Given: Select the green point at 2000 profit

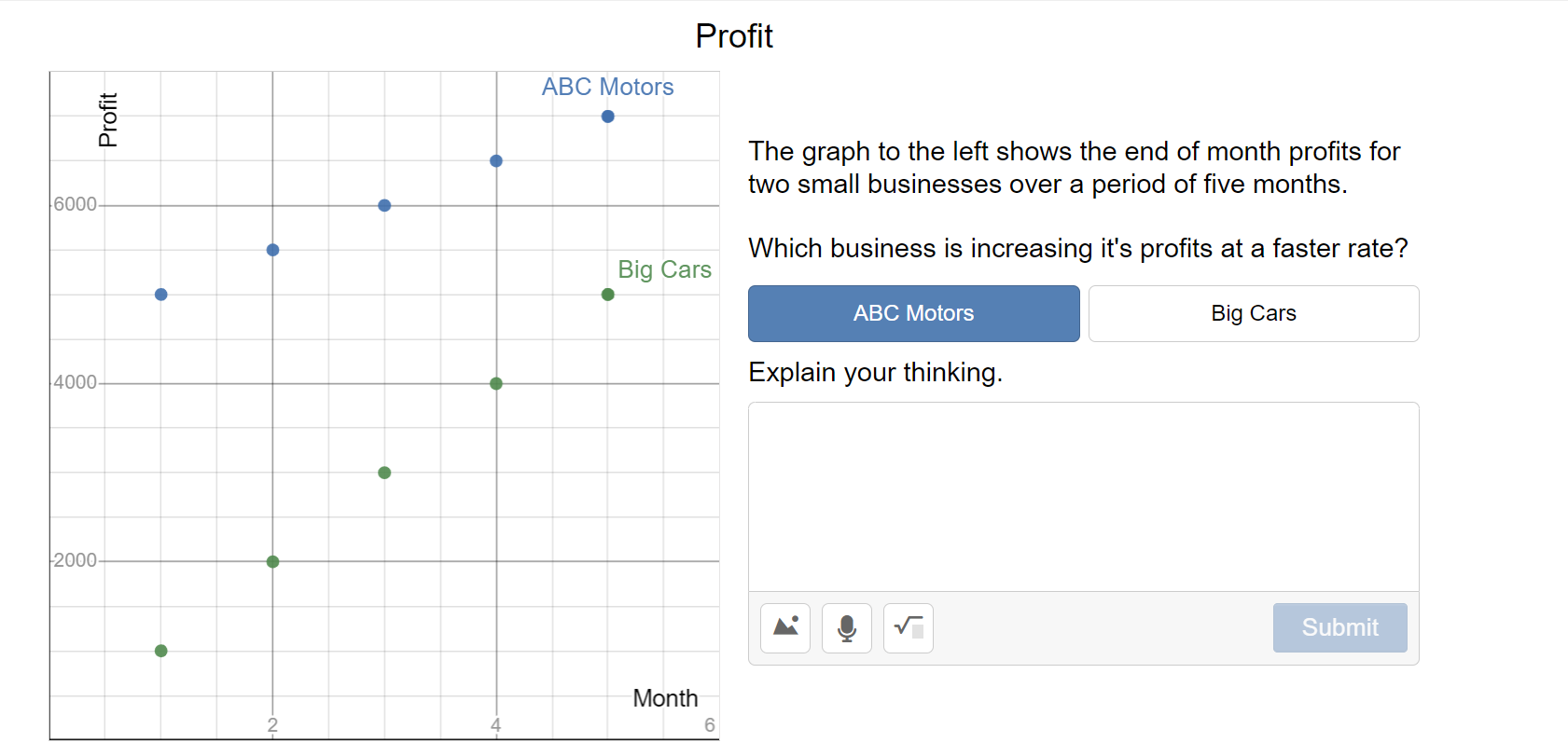Looking at the screenshot, I should click(272, 561).
